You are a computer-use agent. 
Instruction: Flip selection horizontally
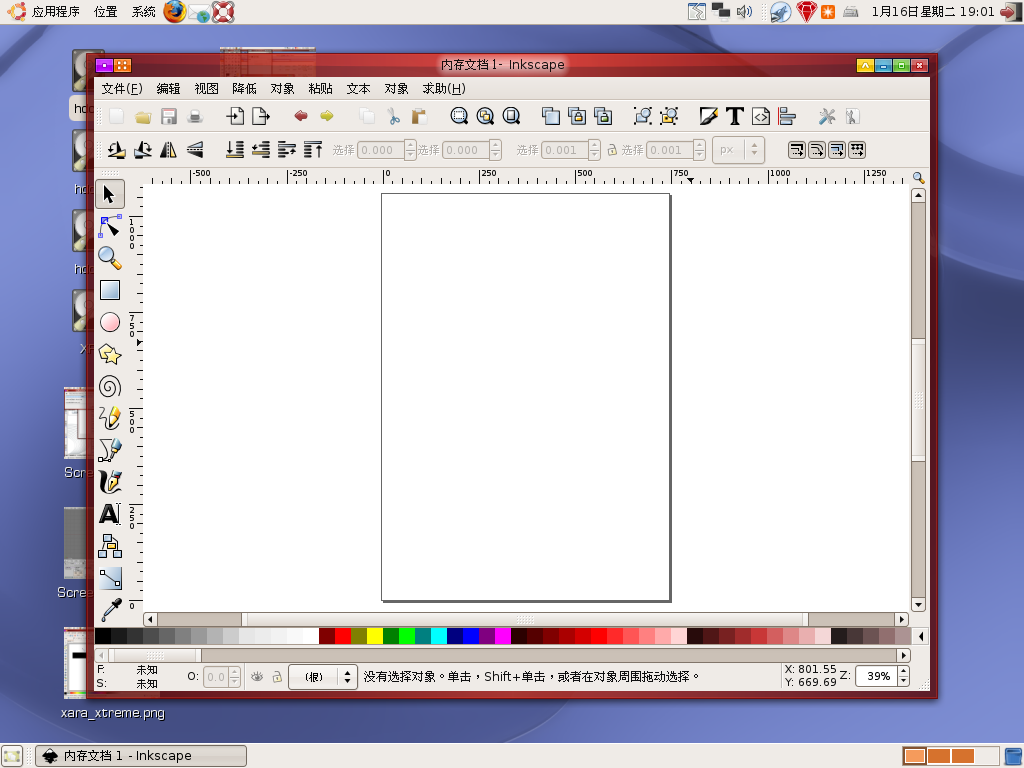tap(168, 150)
